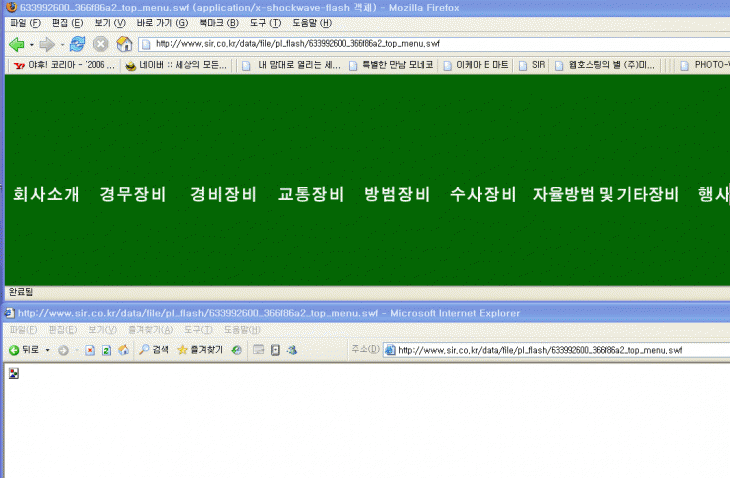Open Firefox 북마크 (B) menu

point(219,23)
